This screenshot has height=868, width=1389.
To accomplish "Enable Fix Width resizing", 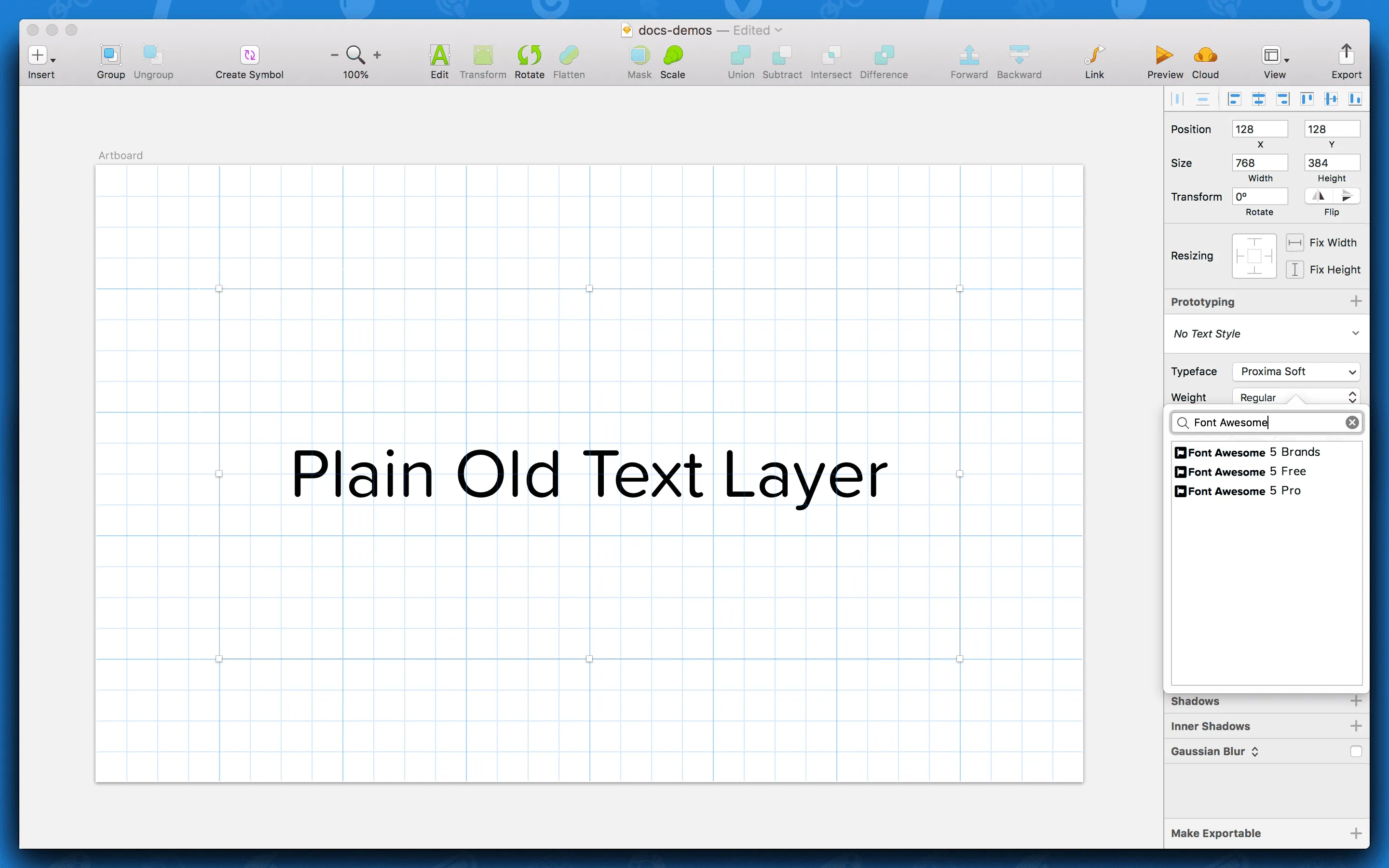I will 1295,242.
